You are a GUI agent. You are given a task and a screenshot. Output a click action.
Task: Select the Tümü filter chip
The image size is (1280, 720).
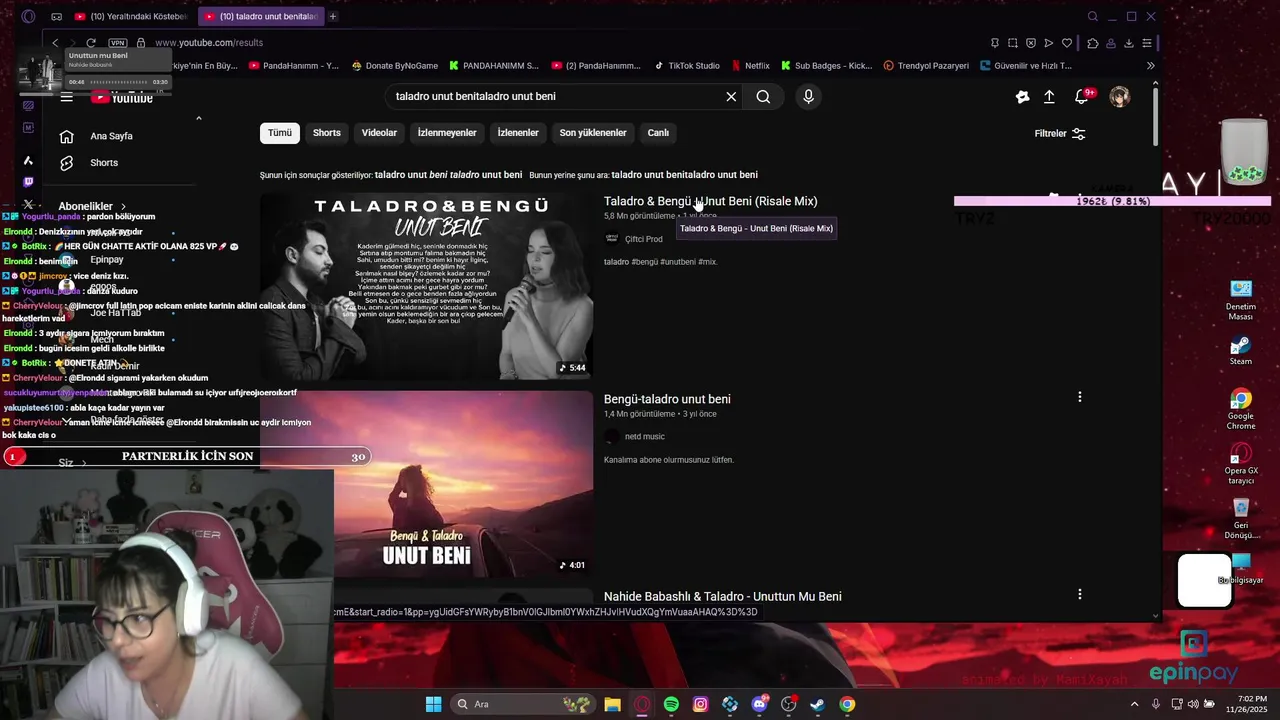tap(280, 133)
